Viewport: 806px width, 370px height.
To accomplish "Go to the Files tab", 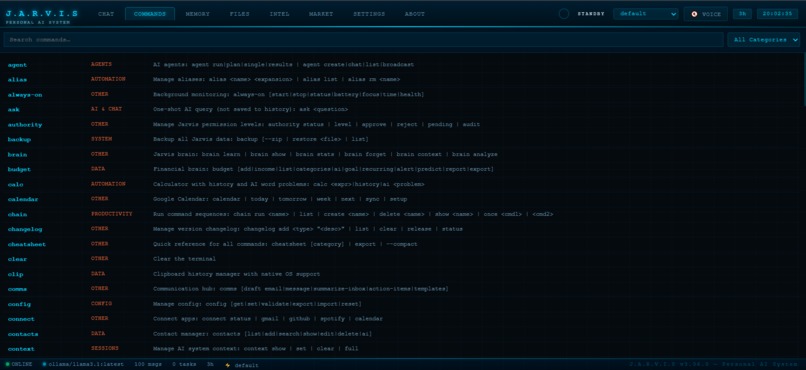I will [x=240, y=14].
